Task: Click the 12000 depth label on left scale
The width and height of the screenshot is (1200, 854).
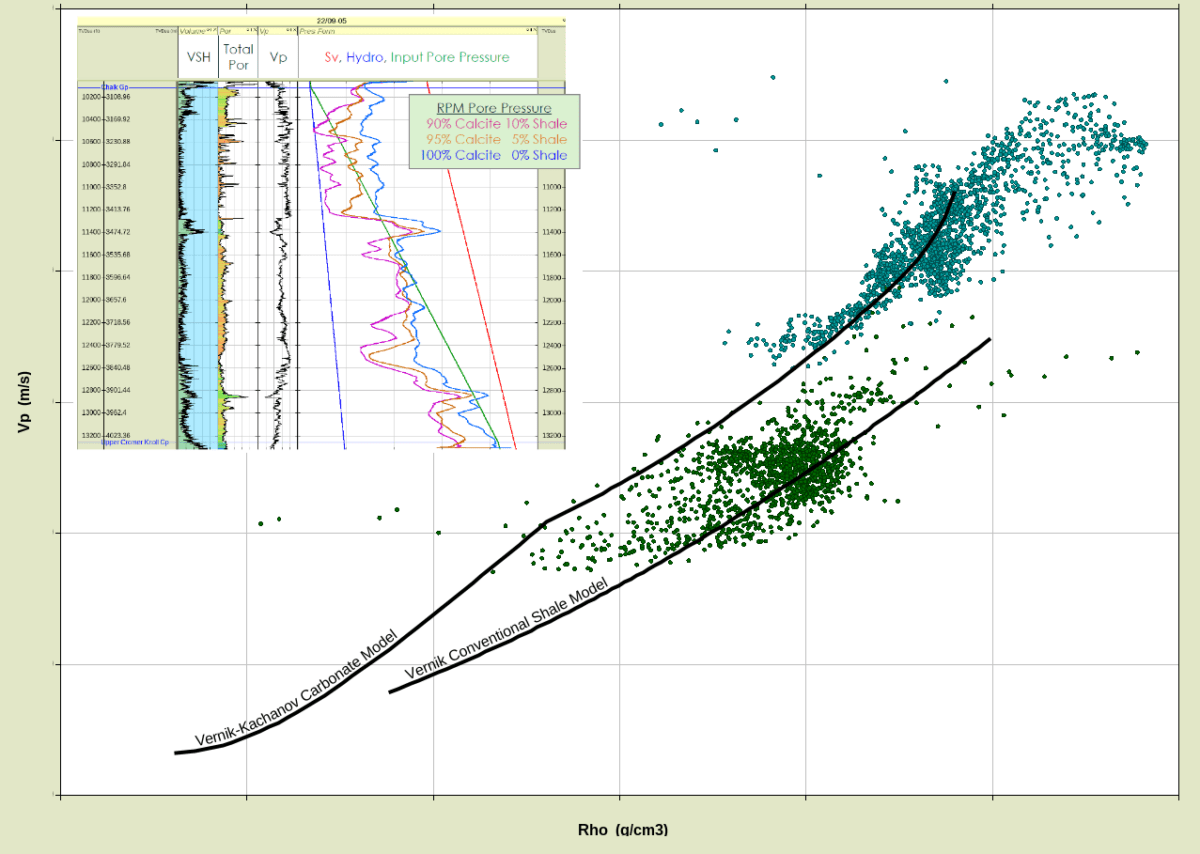Action: coord(91,300)
